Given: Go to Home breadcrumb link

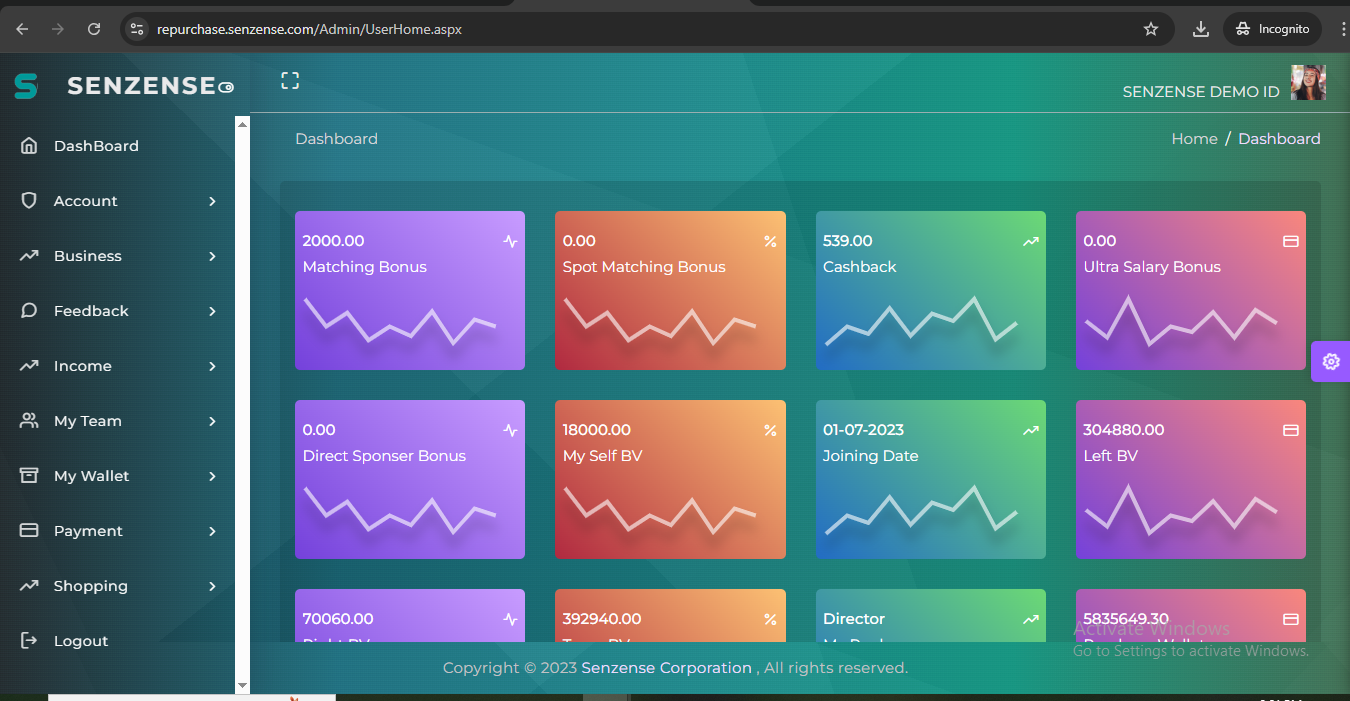Looking at the screenshot, I should tap(1194, 139).
